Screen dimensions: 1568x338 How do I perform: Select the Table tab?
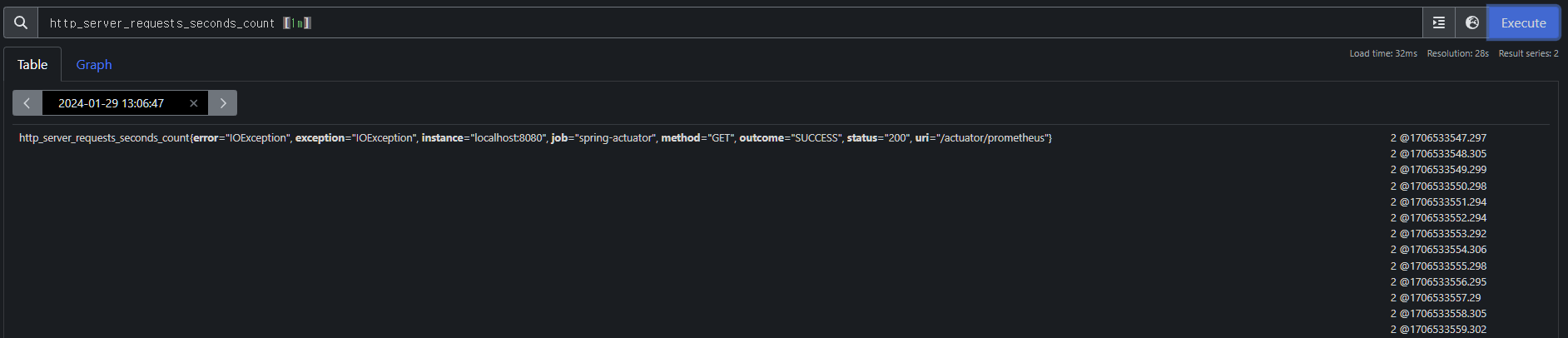(32, 64)
